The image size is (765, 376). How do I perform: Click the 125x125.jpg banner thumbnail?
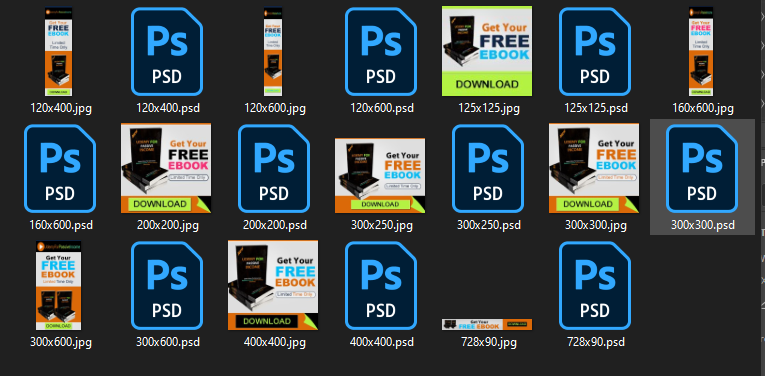(x=487, y=51)
